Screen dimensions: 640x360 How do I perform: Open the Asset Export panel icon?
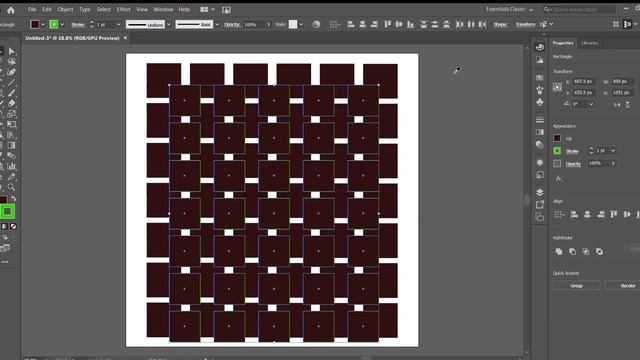[540, 204]
